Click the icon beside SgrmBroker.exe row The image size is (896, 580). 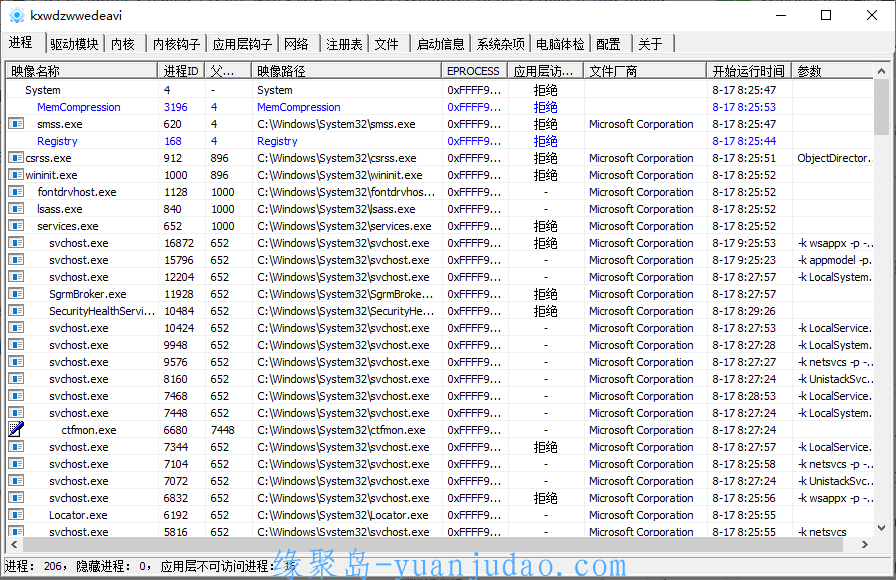[16, 294]
